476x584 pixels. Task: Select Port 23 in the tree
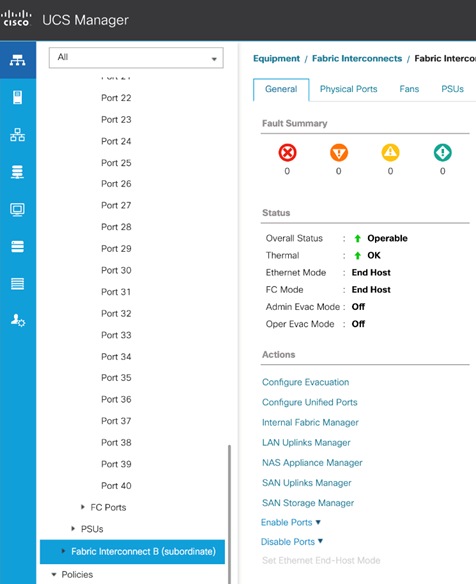116,120
